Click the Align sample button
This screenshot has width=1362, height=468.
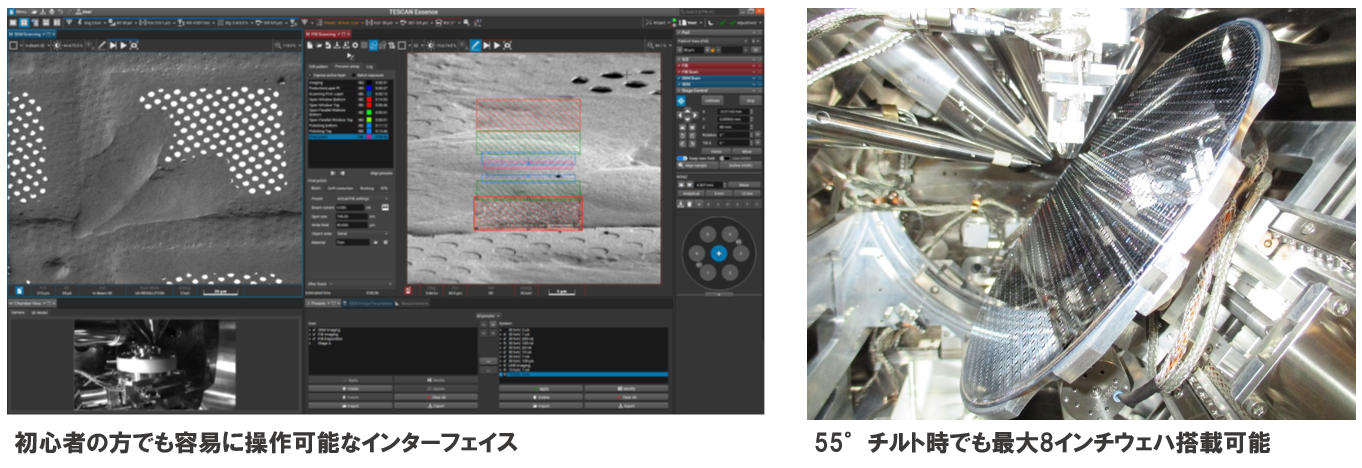point(695,166)
